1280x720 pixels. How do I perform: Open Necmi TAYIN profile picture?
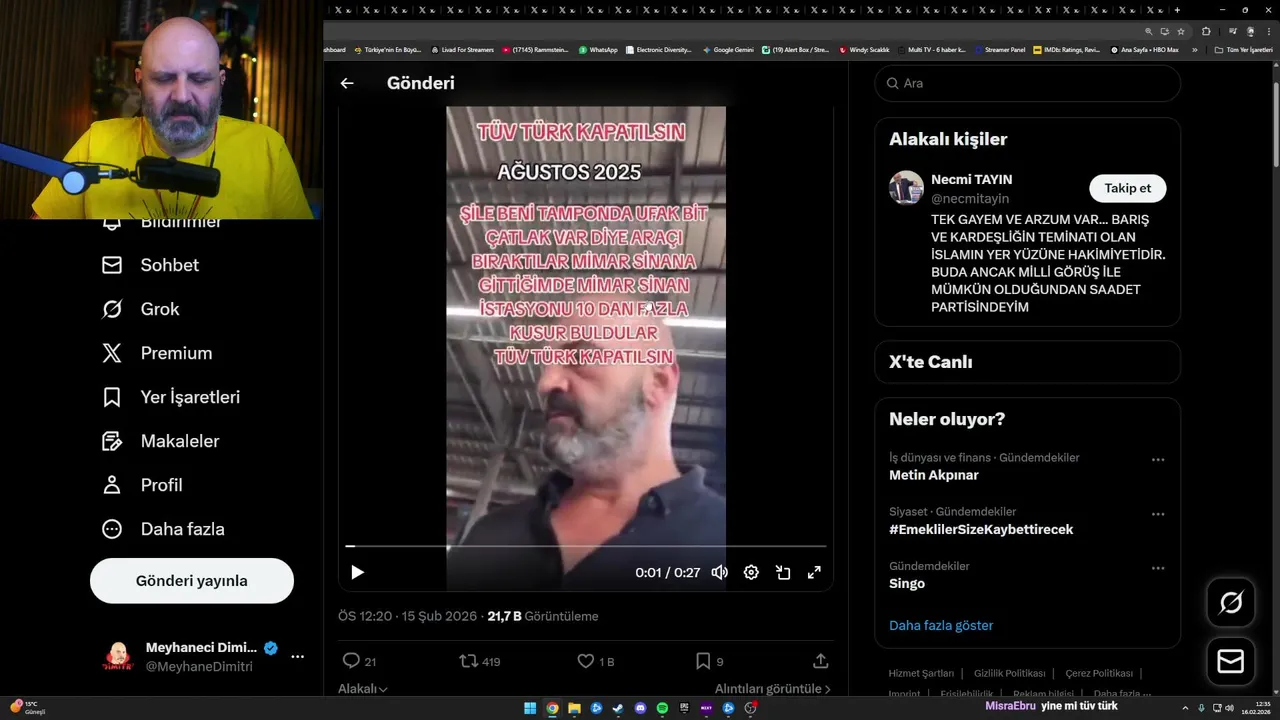point(906,188)
